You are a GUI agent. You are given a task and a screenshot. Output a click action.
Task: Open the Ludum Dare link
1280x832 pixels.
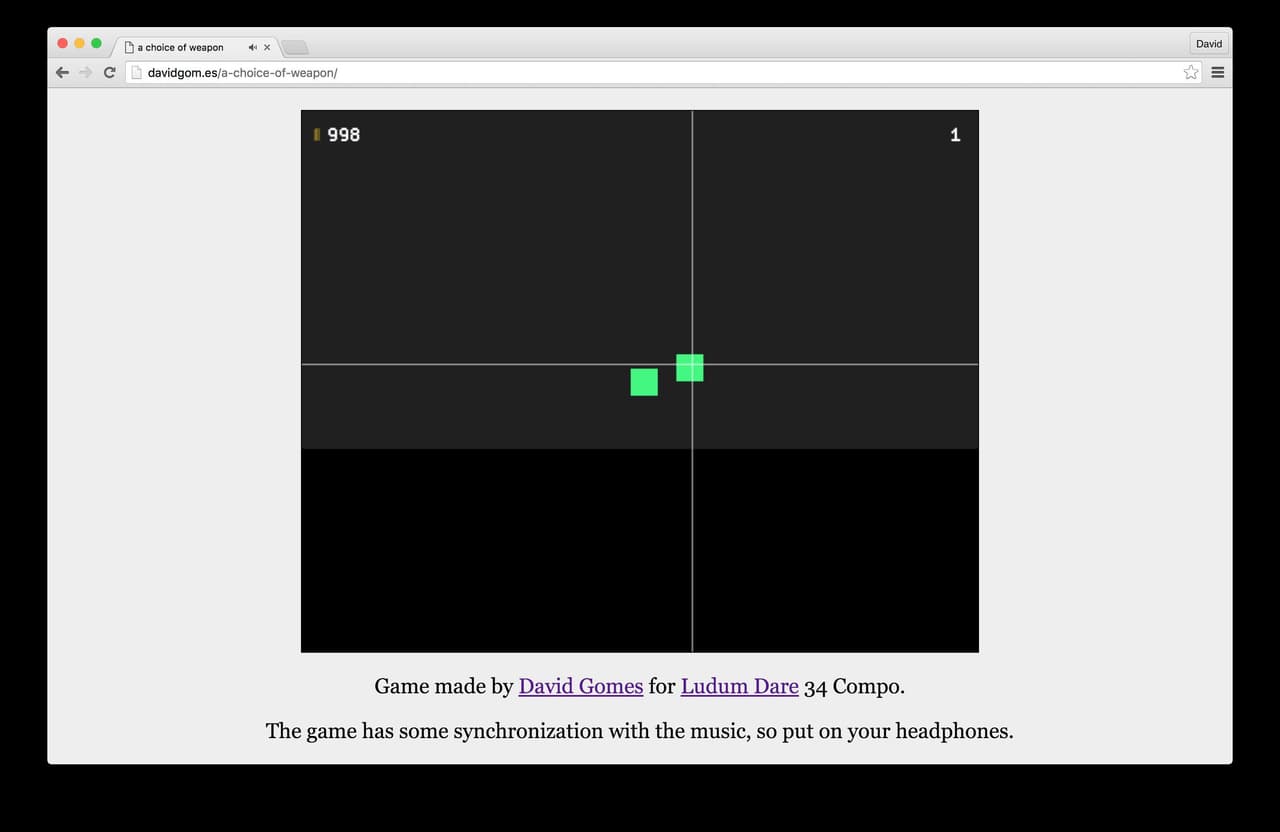[x=740, y=687]
